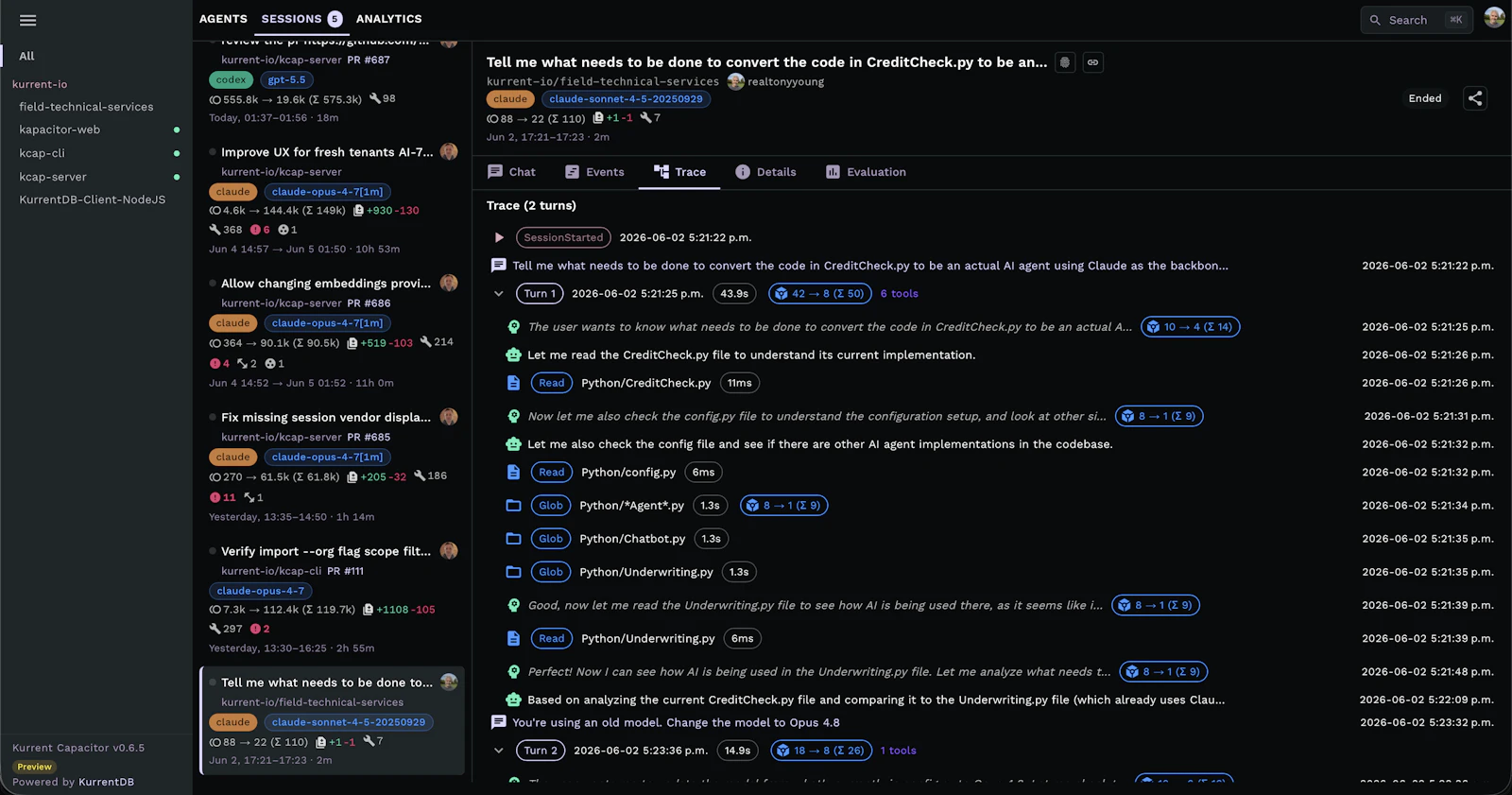The width and height of the screenshot is (1512, 795).
Task: Select All in the left sidebar
Action: (x=26, y=56)
